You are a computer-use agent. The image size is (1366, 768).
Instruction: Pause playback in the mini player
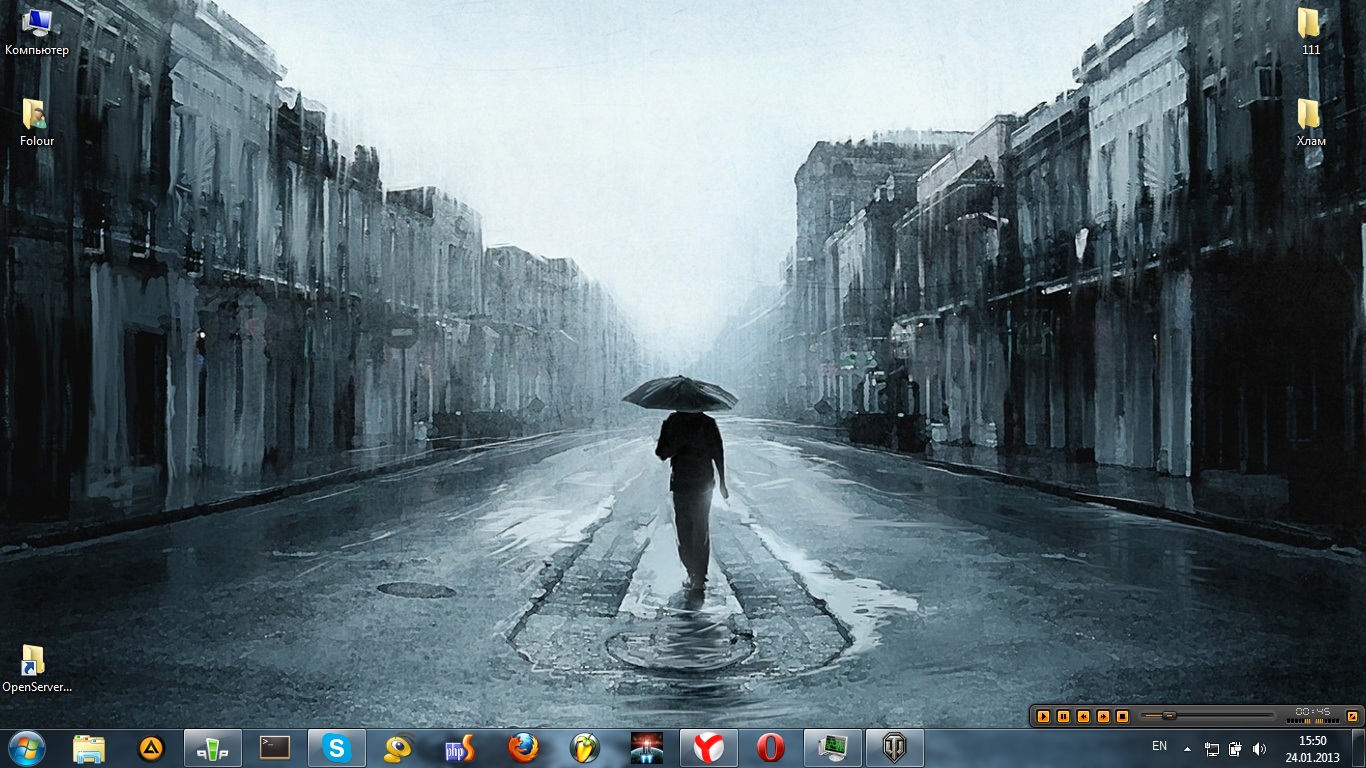pos(1063,716)
